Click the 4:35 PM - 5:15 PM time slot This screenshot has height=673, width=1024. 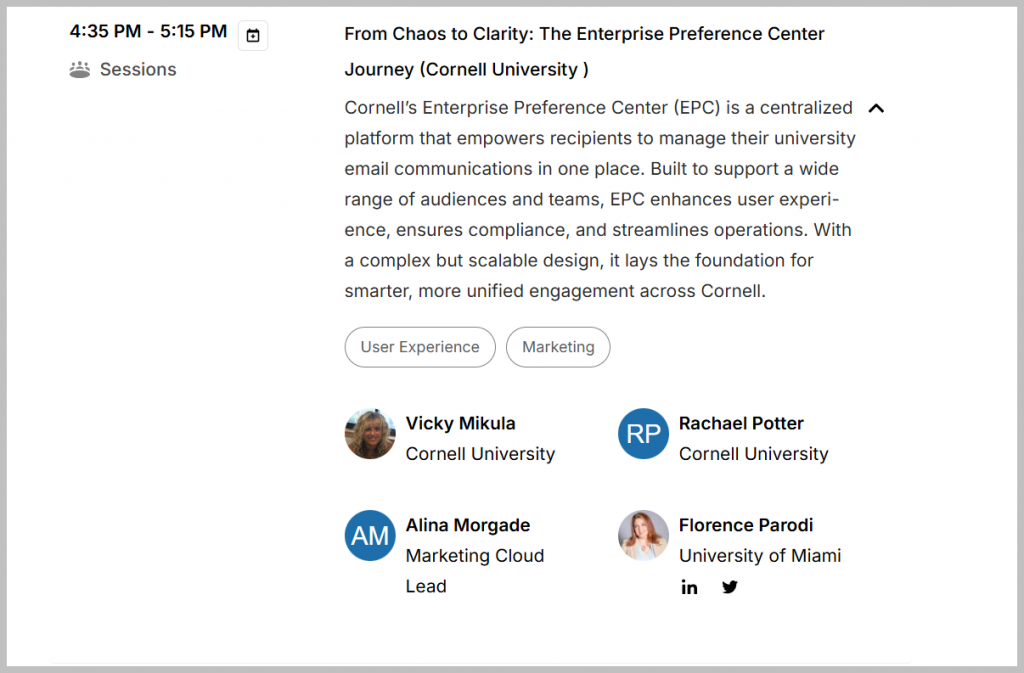click(x=148, y=32)
